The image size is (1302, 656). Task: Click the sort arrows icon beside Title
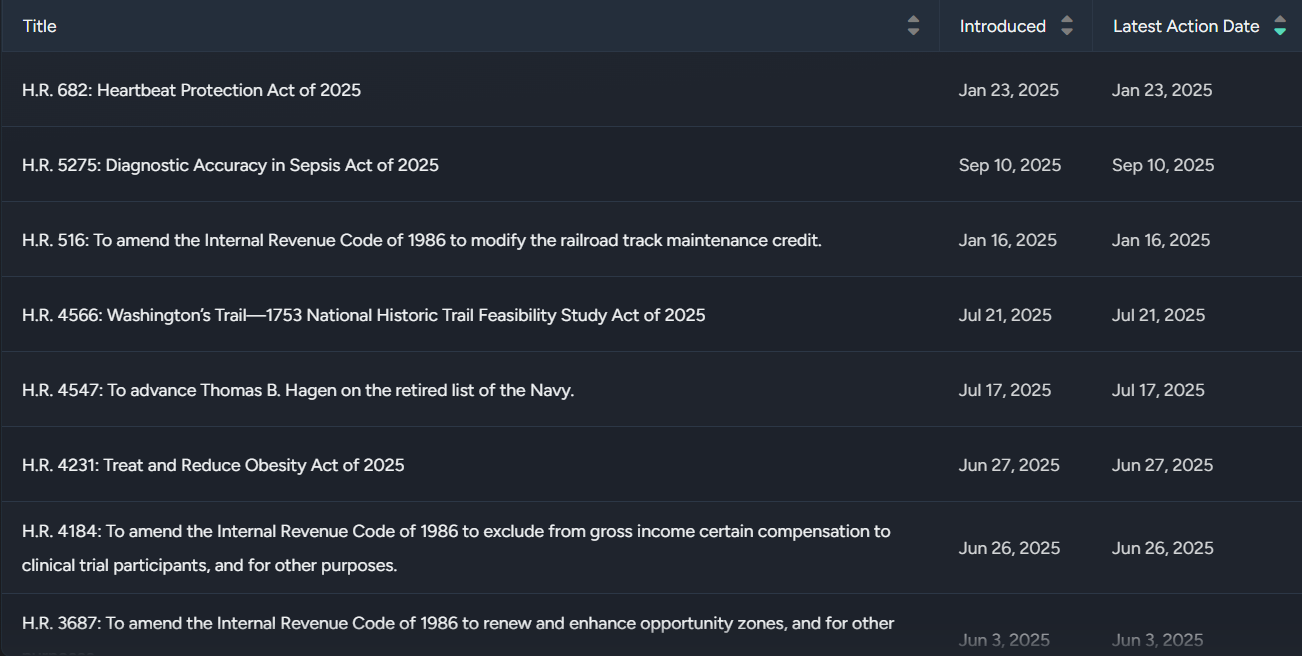(x=913, y=26)
